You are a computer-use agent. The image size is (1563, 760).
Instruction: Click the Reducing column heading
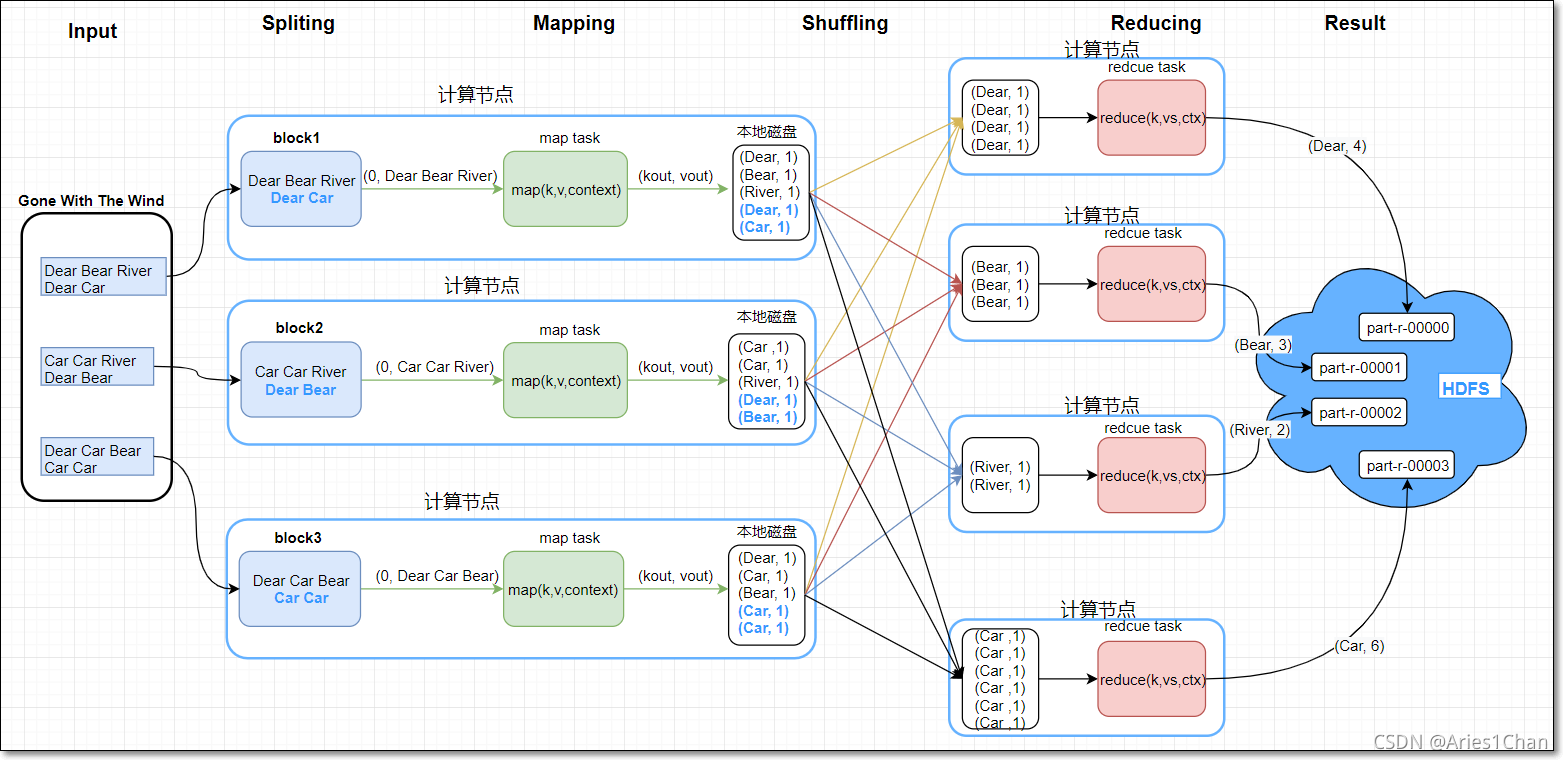click(x=1156, y=23)
